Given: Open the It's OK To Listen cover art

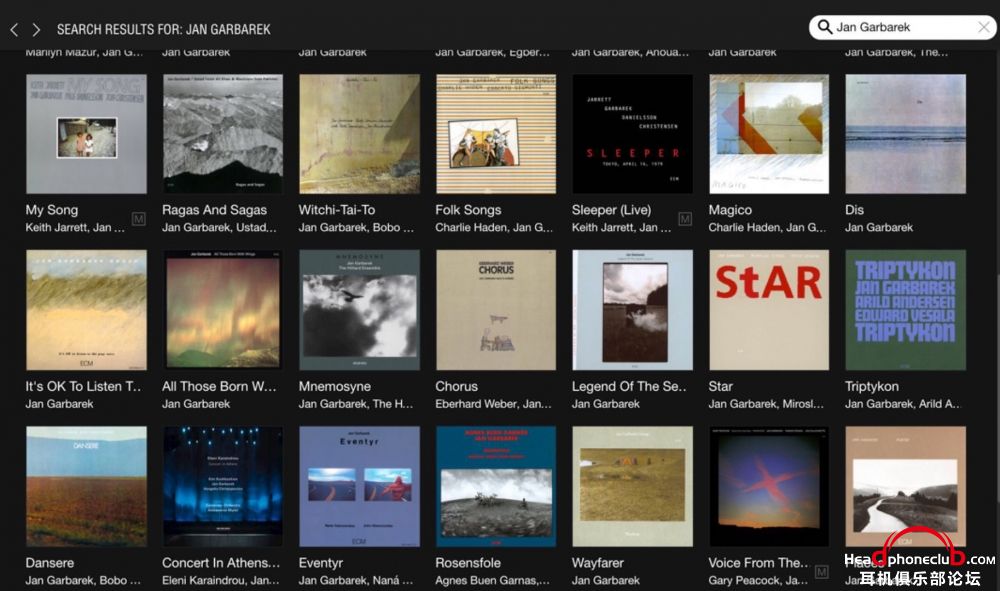Looking at the screenshot, I should pyautogui.click(x=86, y=310).
